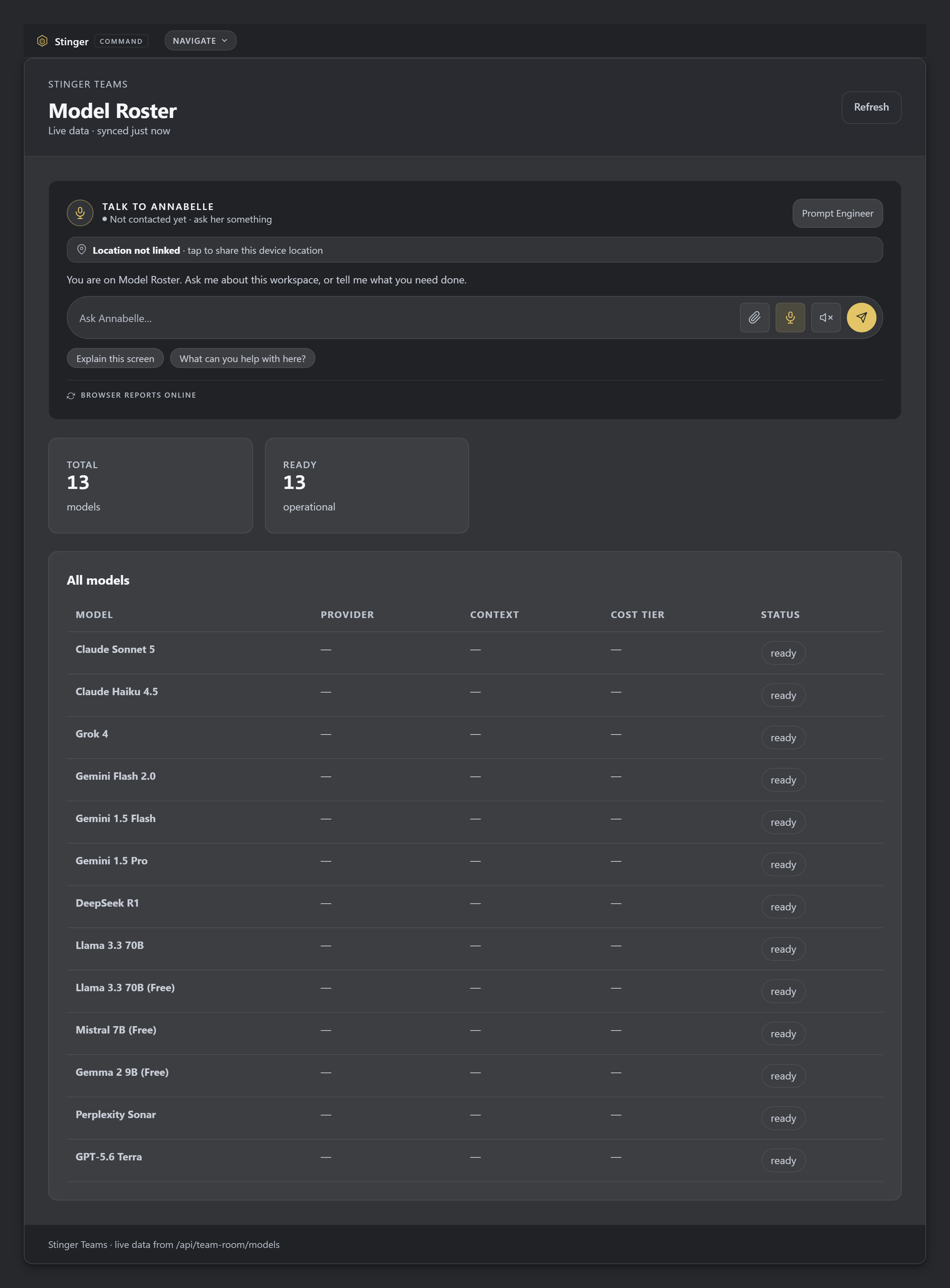950x1288 pixels.
Task: Click the Browser Reports Online status text
Action: pyautogui.click(x=138, y=395)
